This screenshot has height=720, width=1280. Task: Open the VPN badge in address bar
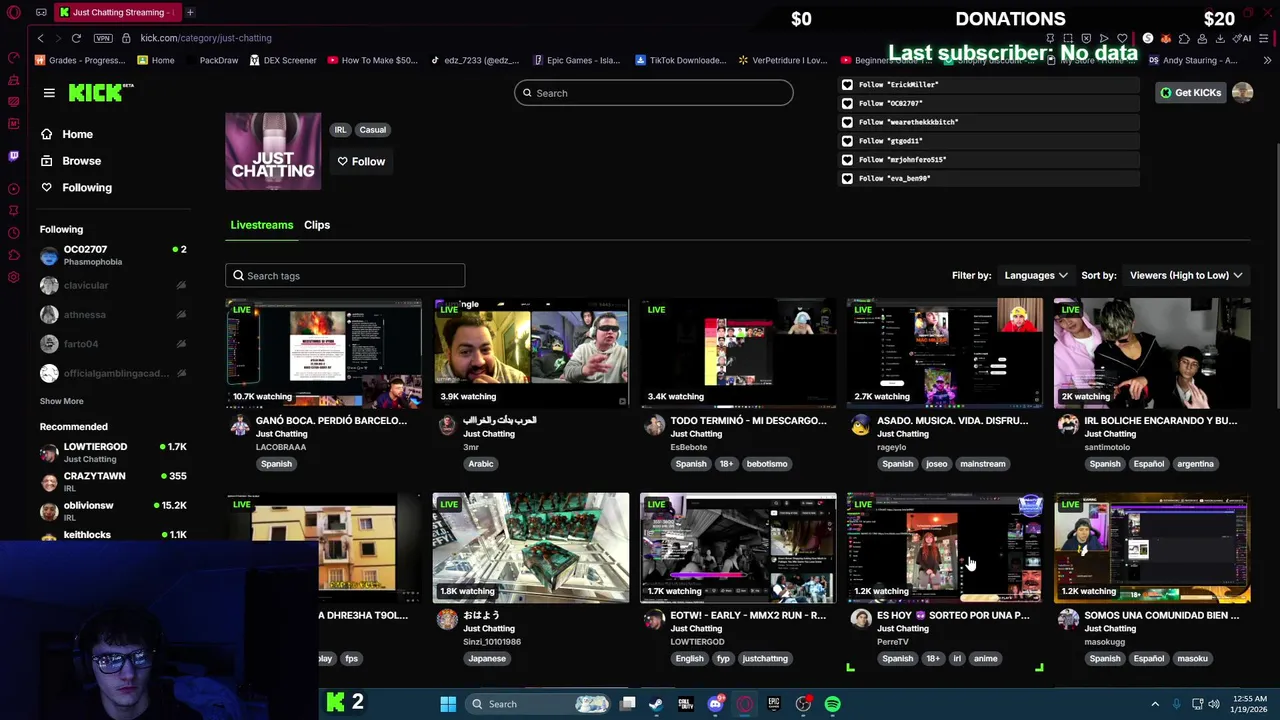point(103,38)
